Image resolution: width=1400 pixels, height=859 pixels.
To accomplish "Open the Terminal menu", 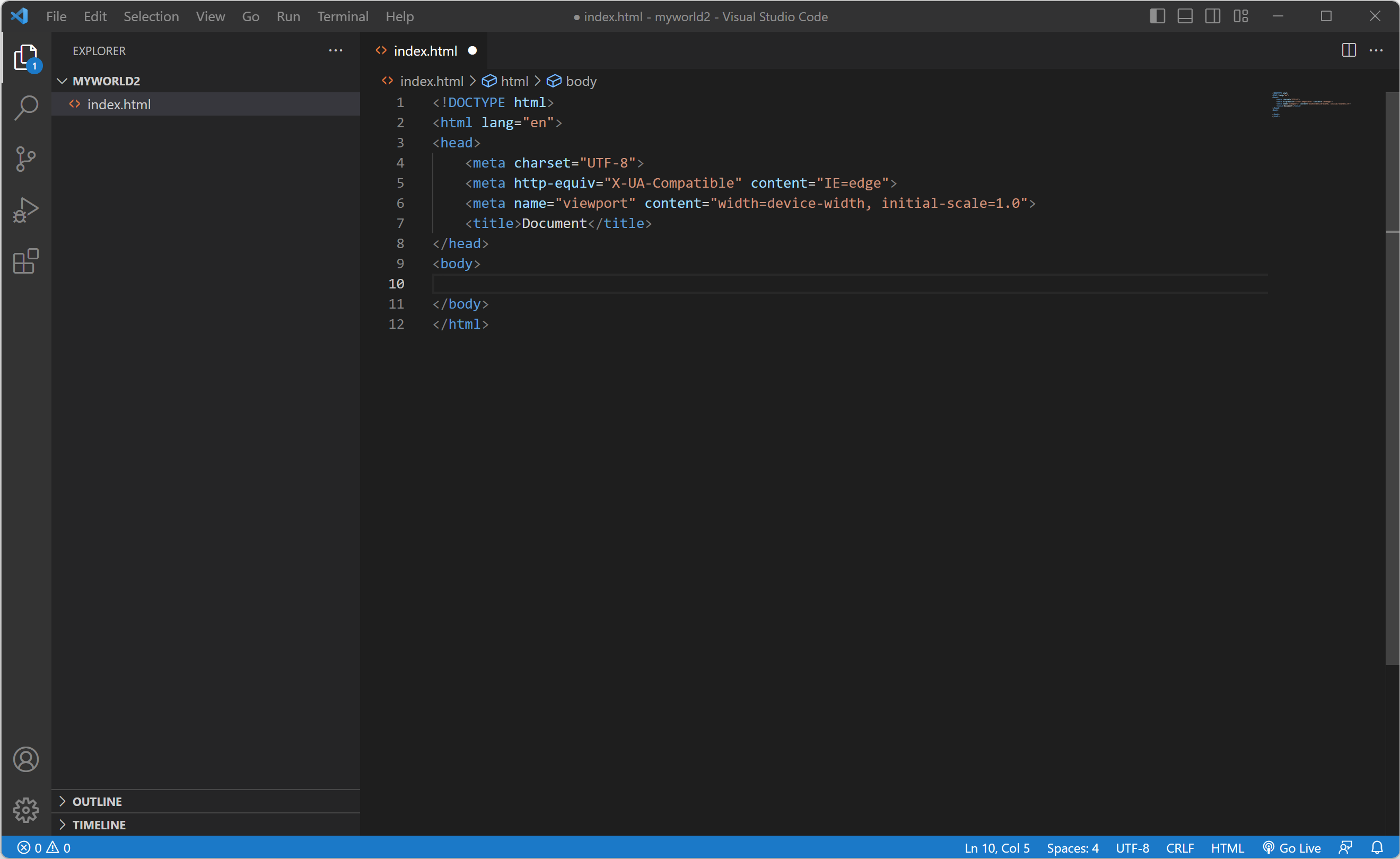I will (x=343, y=16).
